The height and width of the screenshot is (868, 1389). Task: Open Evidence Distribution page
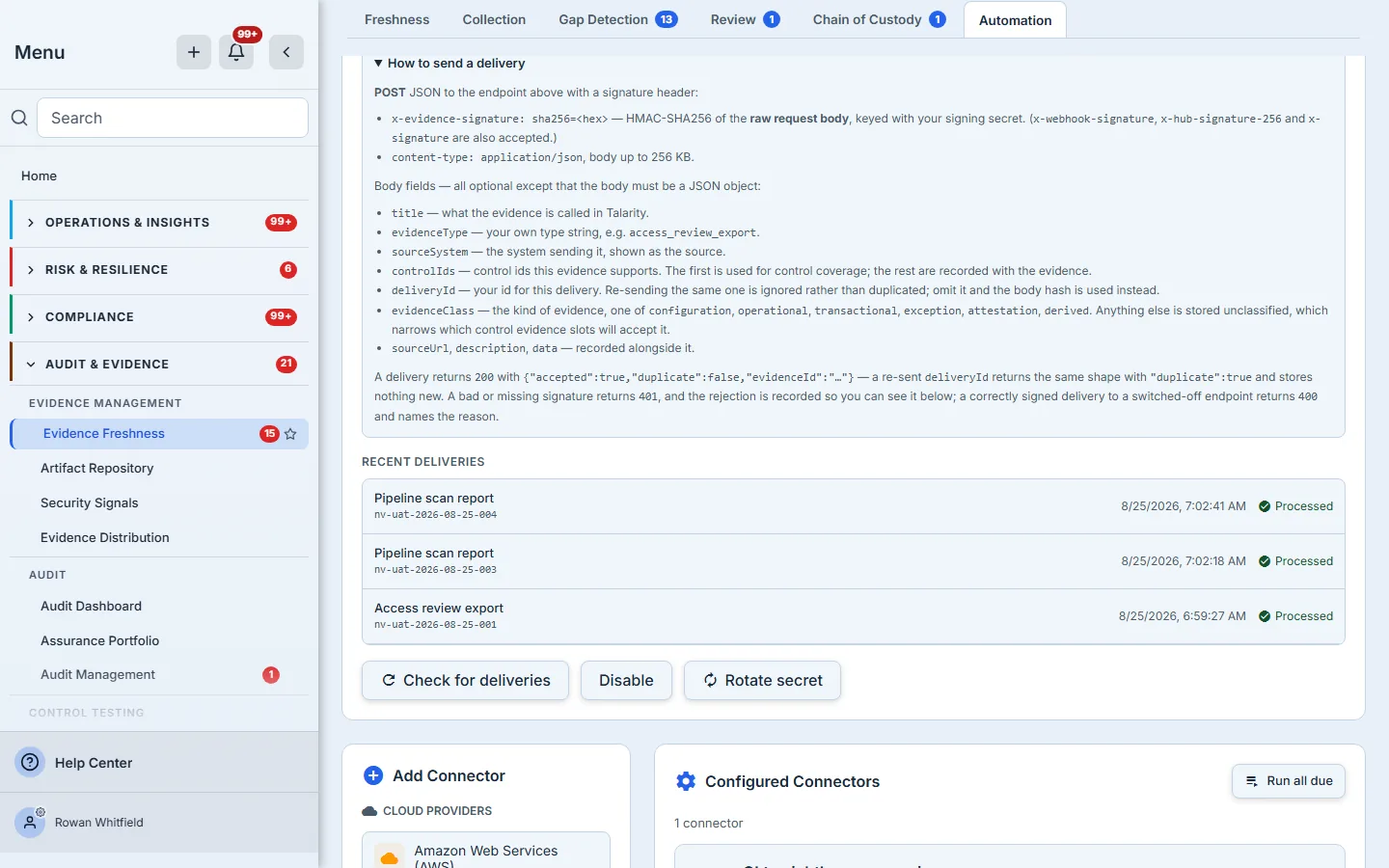(x=159, y=538)
